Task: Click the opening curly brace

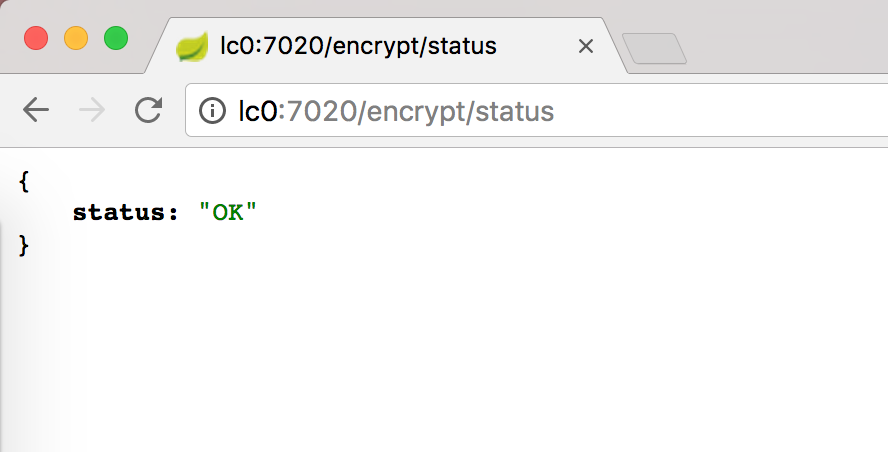Action: click(24, 180)
